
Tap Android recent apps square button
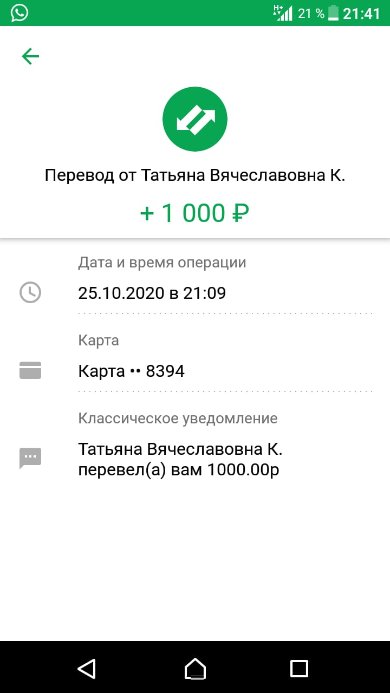tap(299, 667)
